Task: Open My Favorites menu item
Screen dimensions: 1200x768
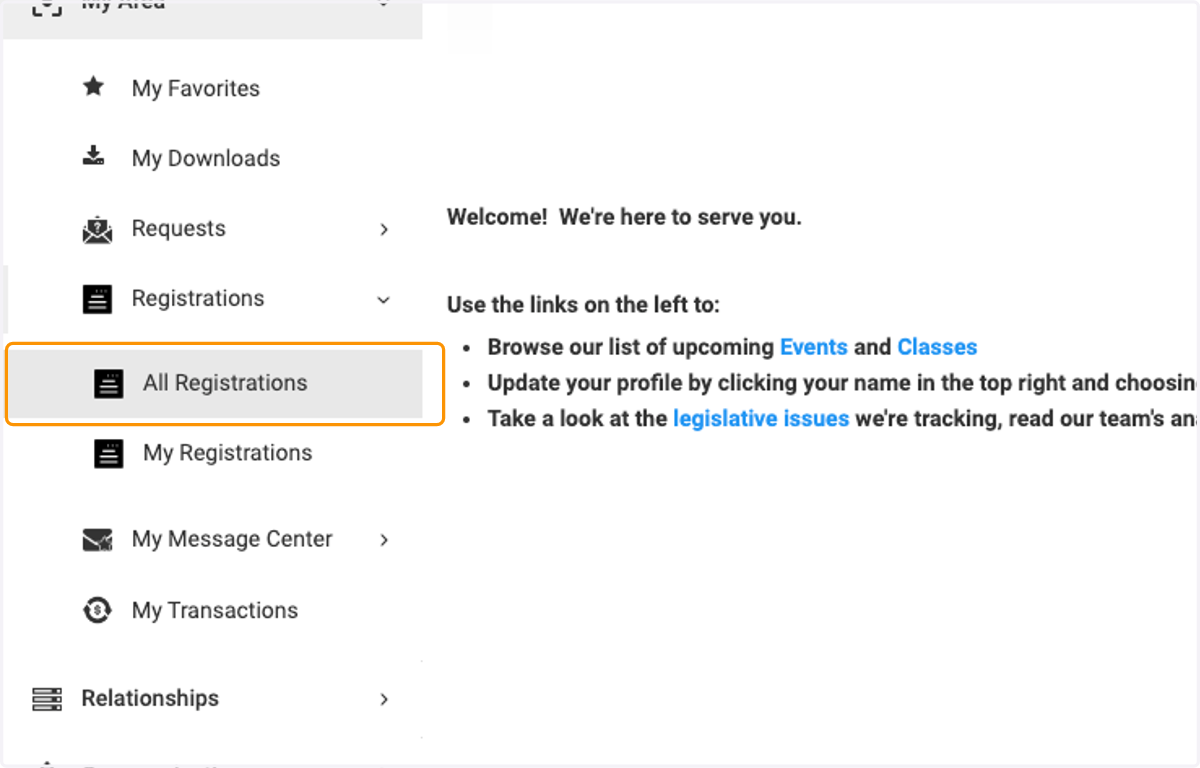Action: [x=196, y=88]
